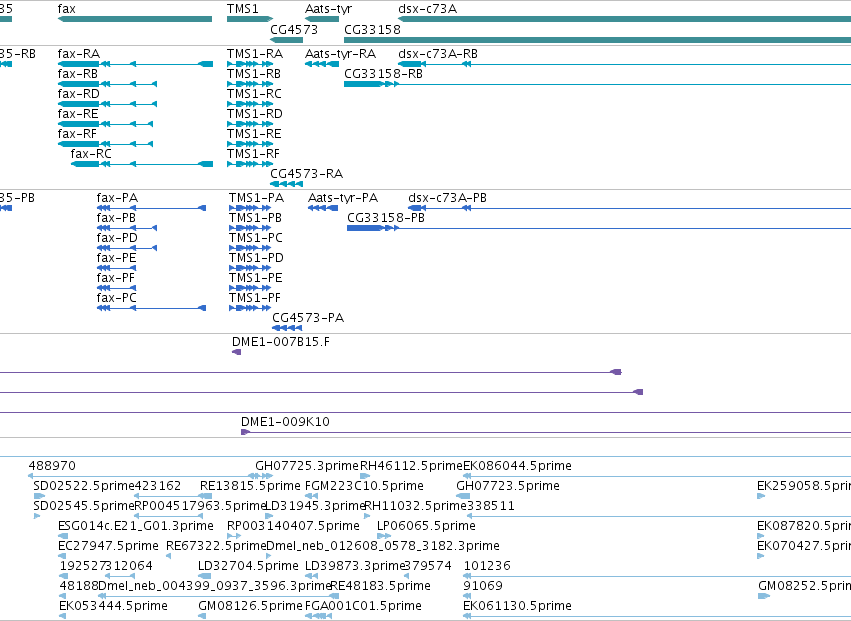Click the fax-RE transcript label
851x621 pixels.
pyautogui.click(x=78, y=114)
